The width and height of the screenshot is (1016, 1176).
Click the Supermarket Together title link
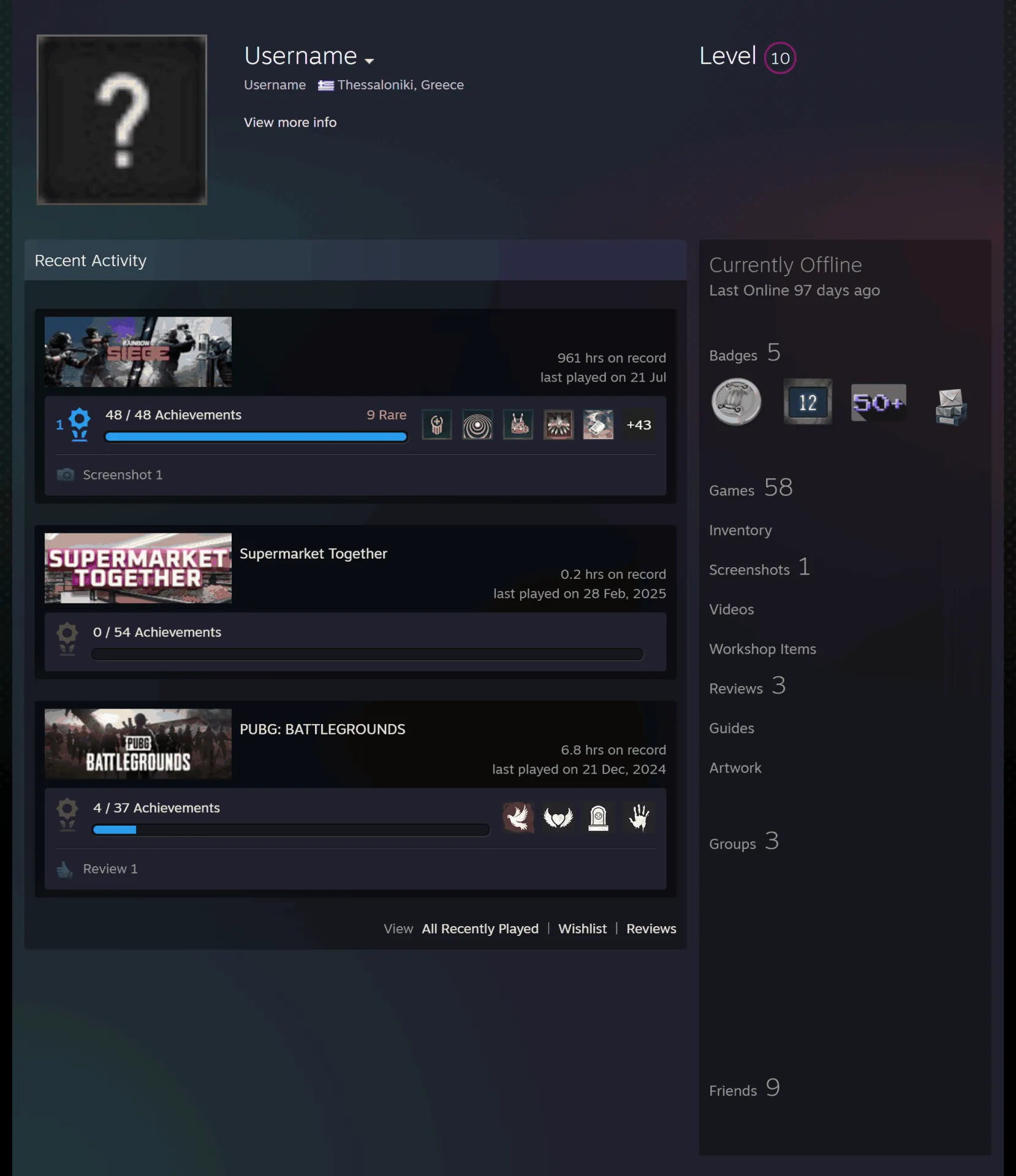tap(313, 554)
